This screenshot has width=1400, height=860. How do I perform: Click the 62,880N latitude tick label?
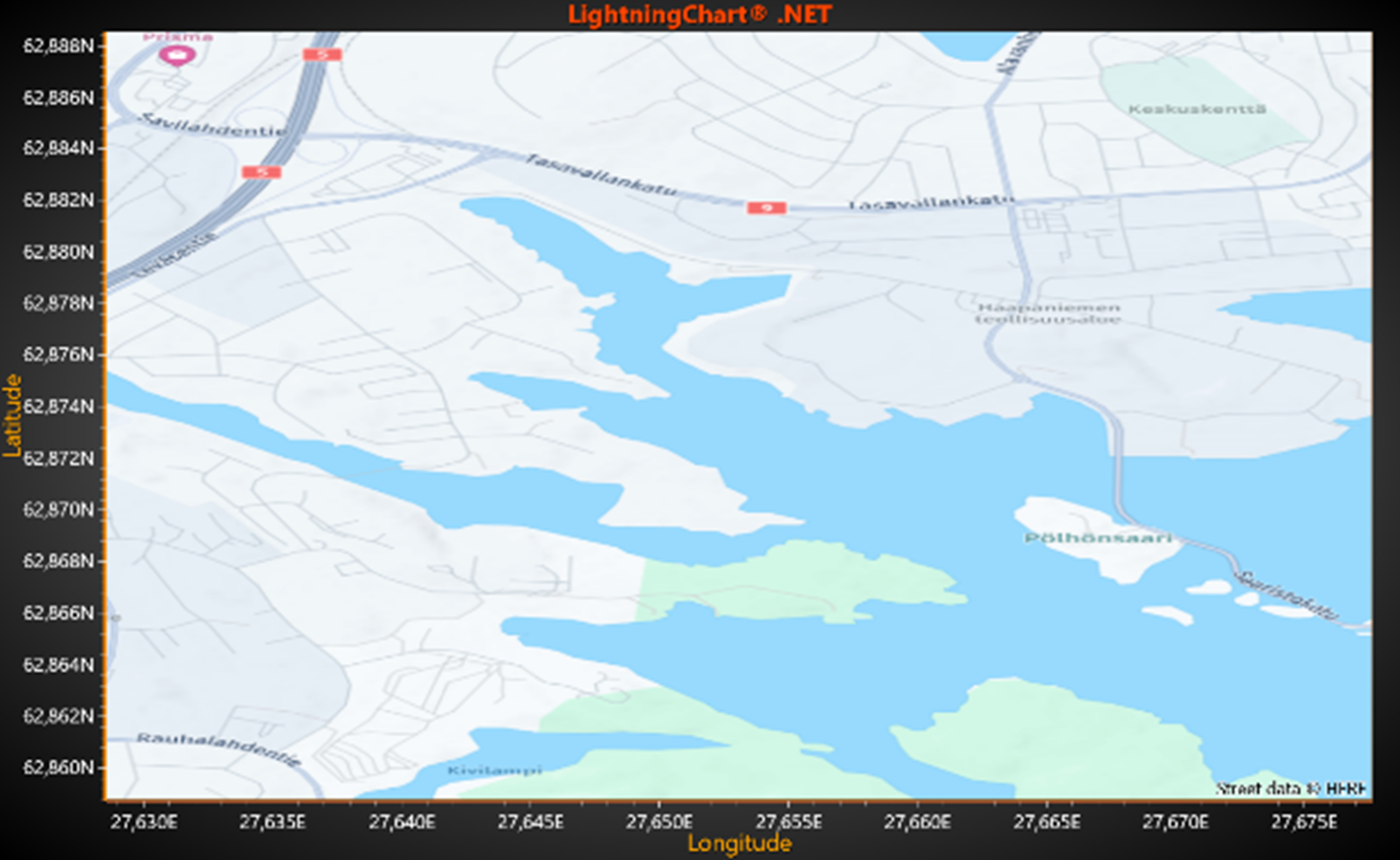point(59,252)
